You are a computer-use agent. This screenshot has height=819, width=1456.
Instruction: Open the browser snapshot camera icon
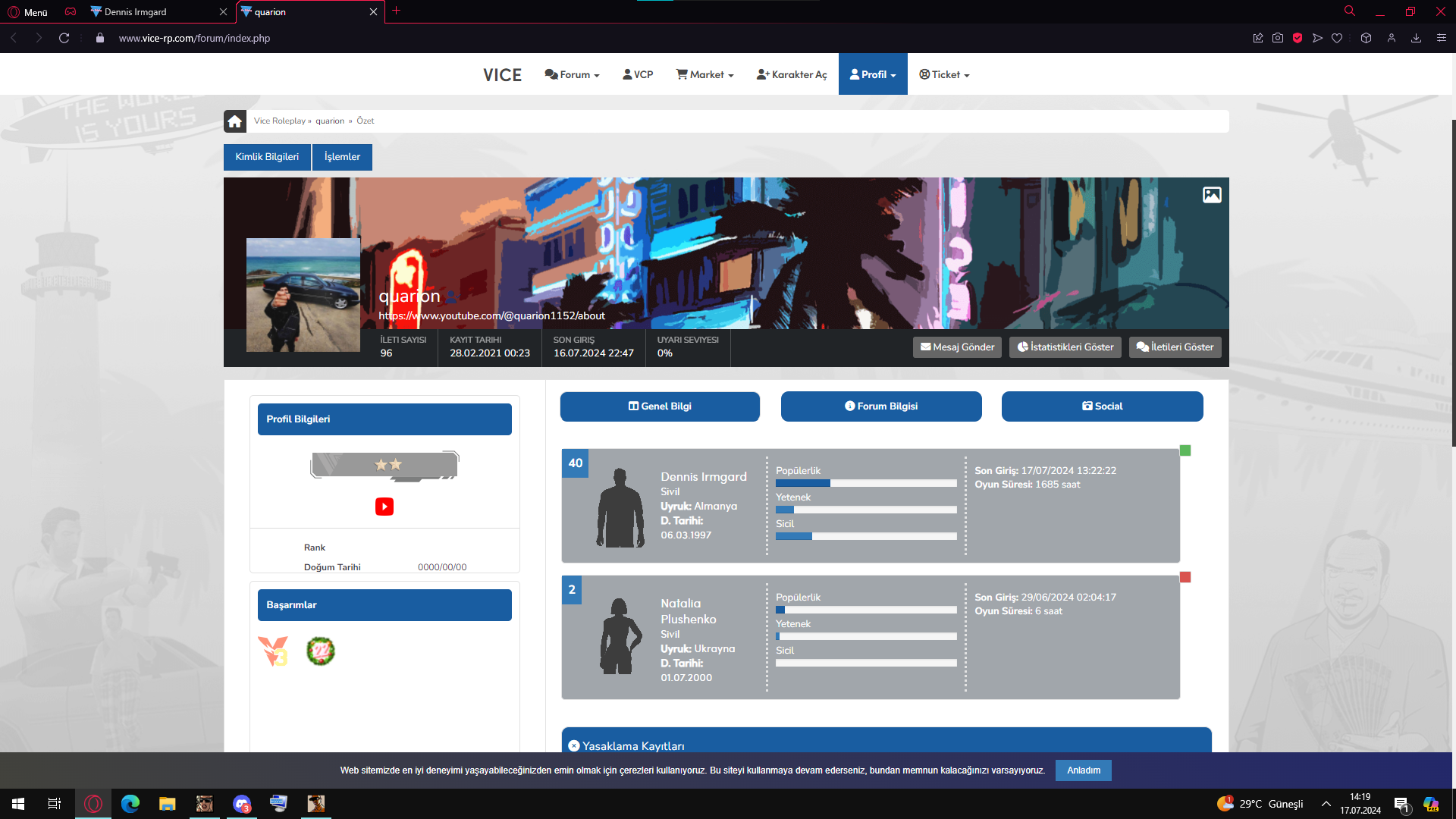[x=1278, y=38]
